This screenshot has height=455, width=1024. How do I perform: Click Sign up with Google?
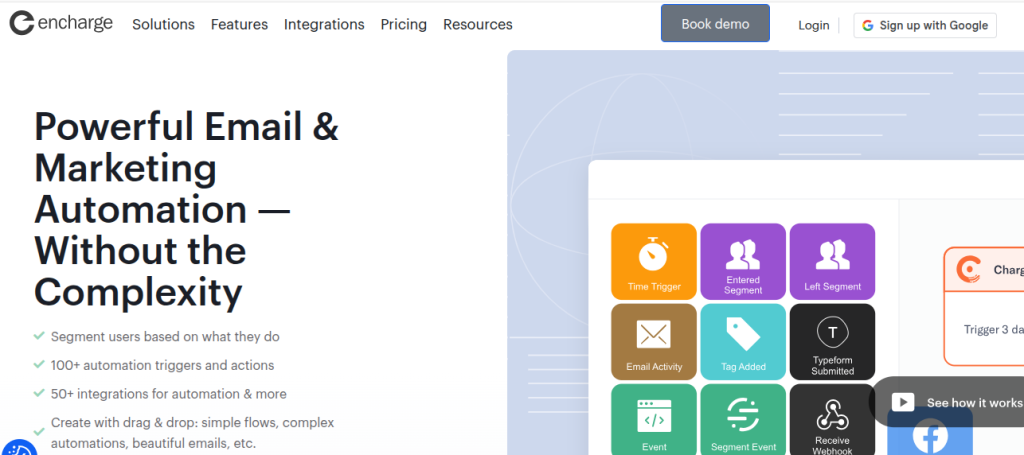(x=925, y=25)
